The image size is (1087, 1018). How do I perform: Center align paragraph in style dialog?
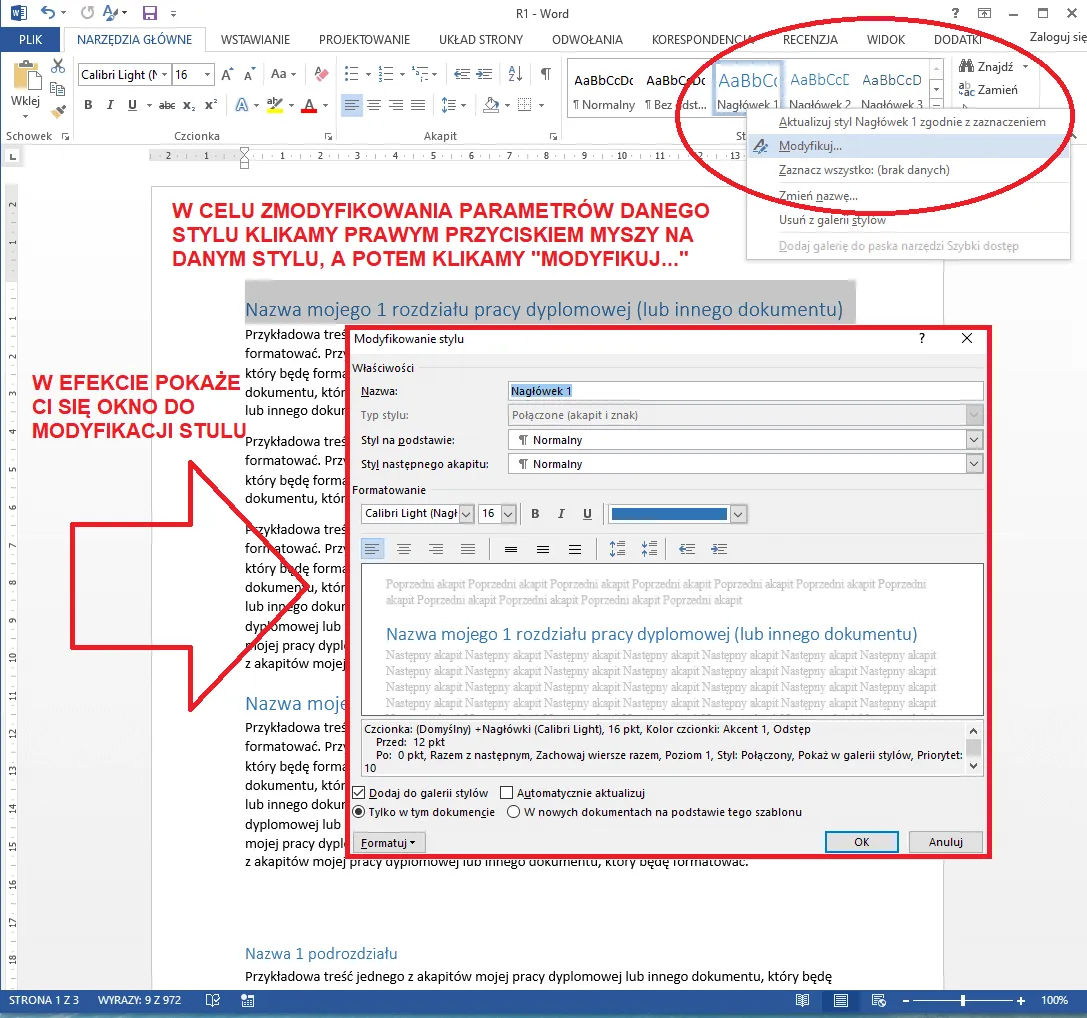pyautogui.click(x=404, y=549)
